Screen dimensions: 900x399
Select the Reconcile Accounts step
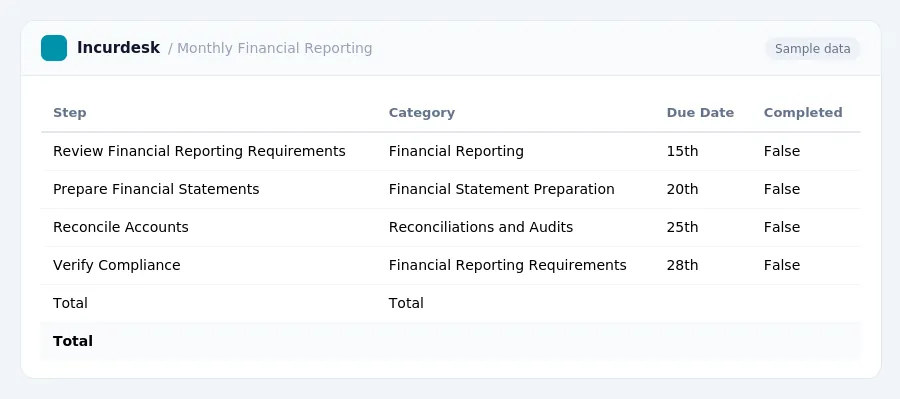[x=121, y=227]
